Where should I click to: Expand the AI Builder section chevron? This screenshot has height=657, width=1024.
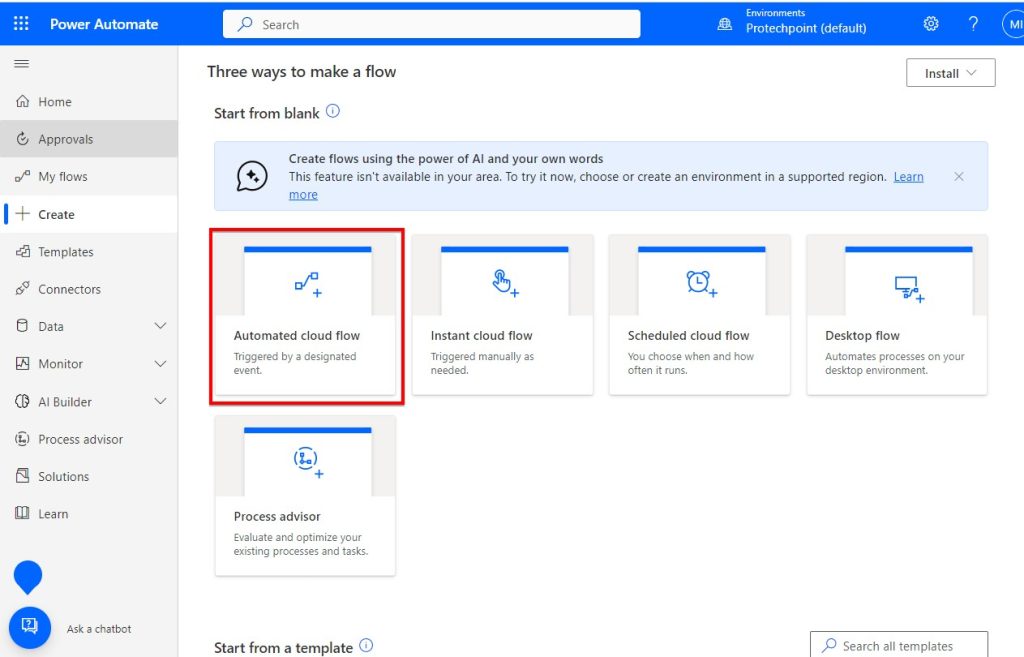click(160, 401)
